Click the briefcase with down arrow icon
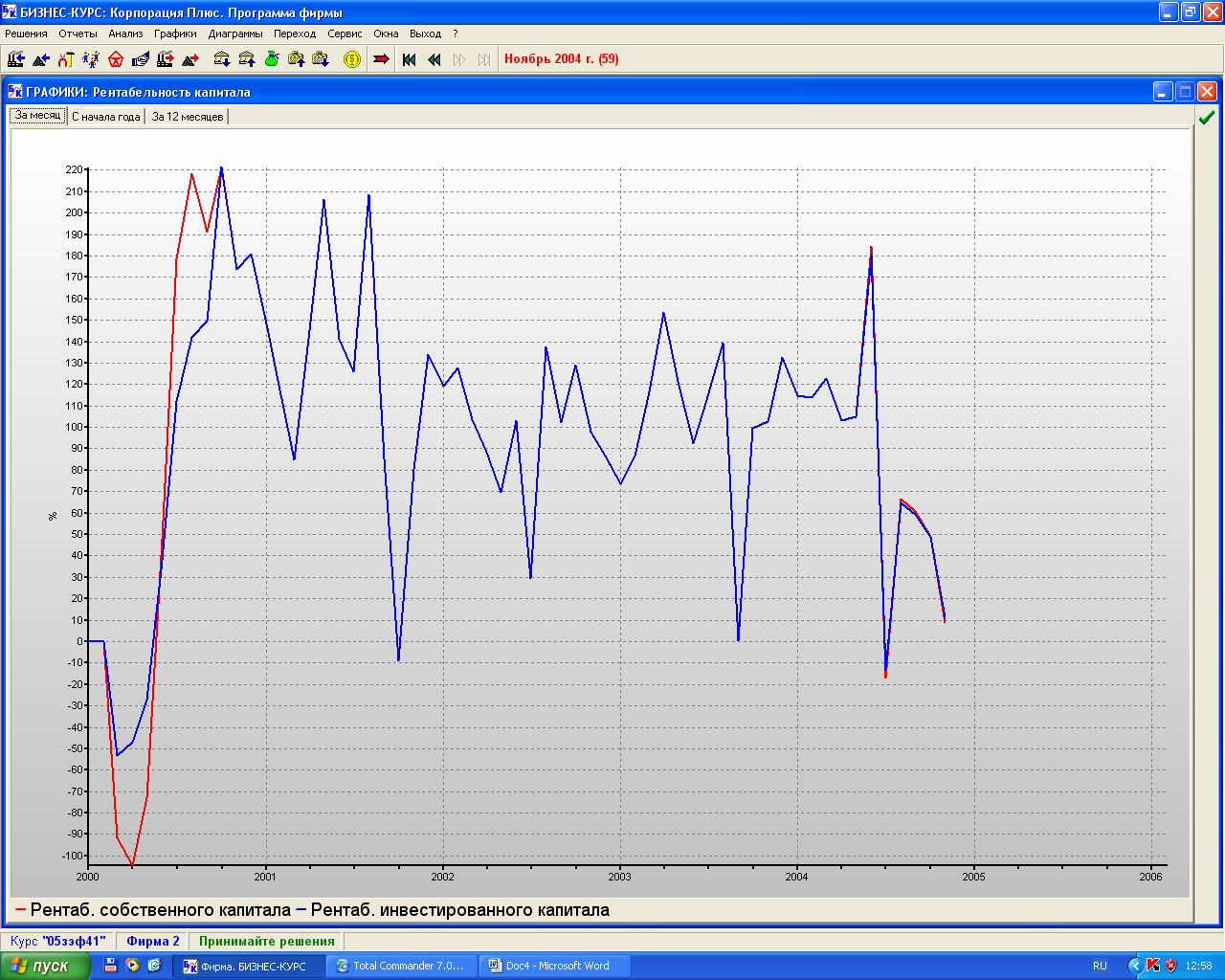The height and width of the screenshot is (980, 1225). tap(322, 59)
